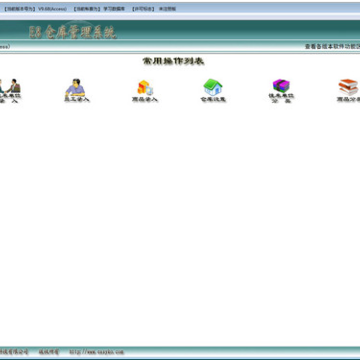Open the goods entry boxes icon
360x360 pixels.
145,87
